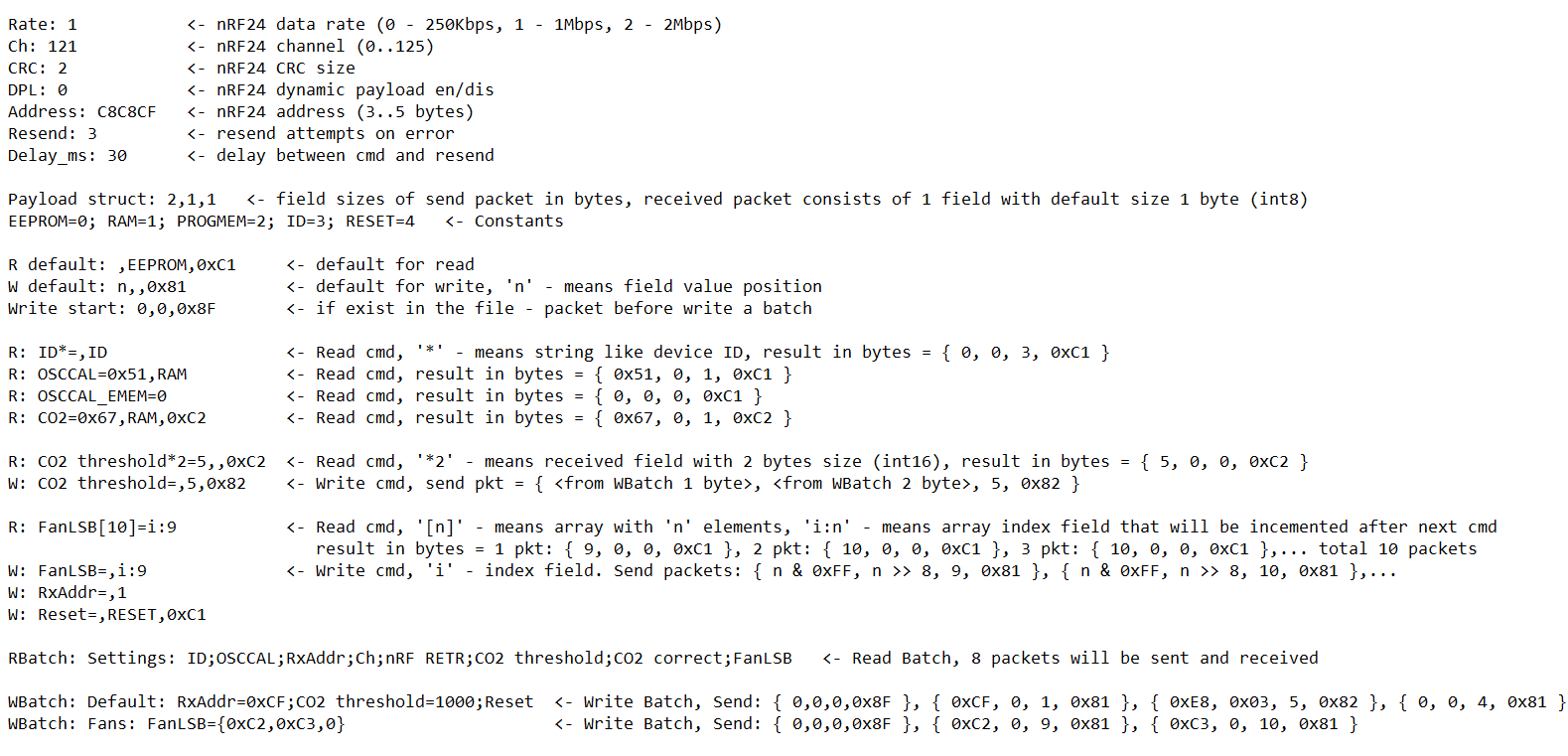
Task: Click the "Ch: 121" channel value
Action: pos(43,47)
